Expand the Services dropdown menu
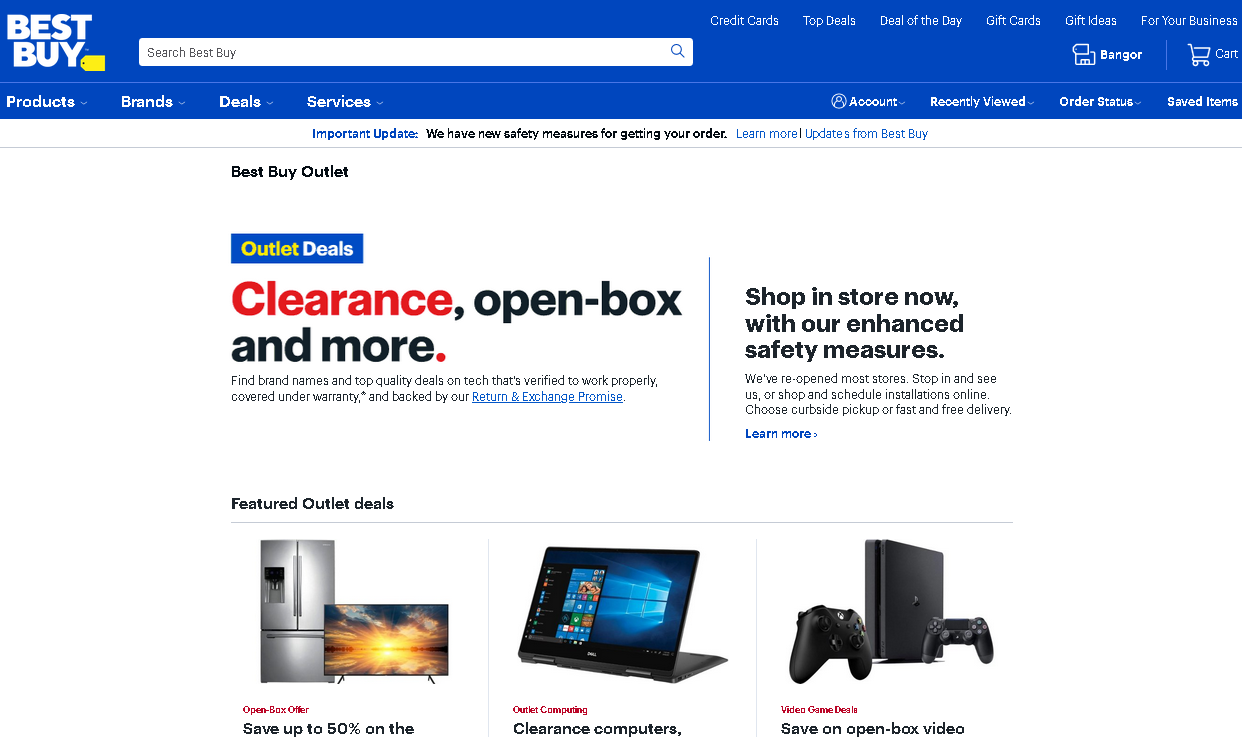This screenshot has height=737, width=1242. click(x=345, y=101)
